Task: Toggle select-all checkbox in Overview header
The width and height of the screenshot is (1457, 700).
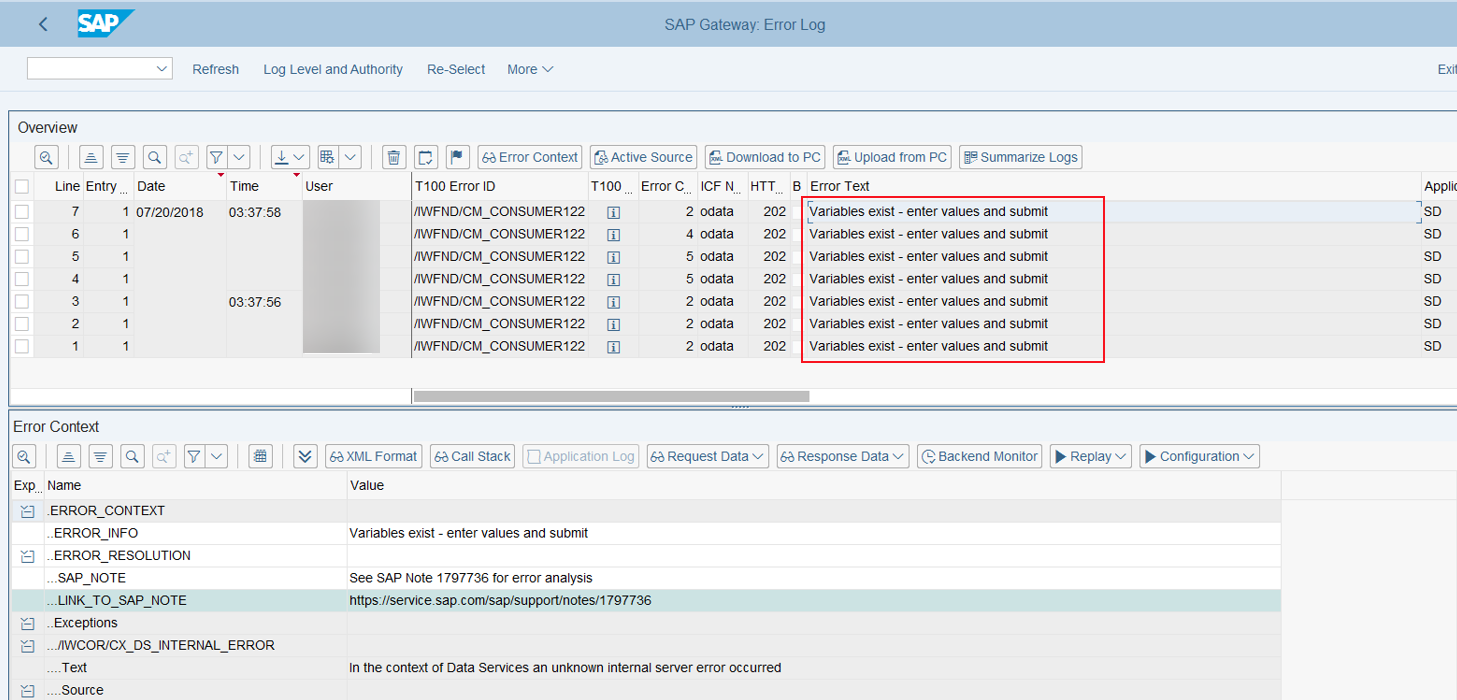Action: point(22,186)
